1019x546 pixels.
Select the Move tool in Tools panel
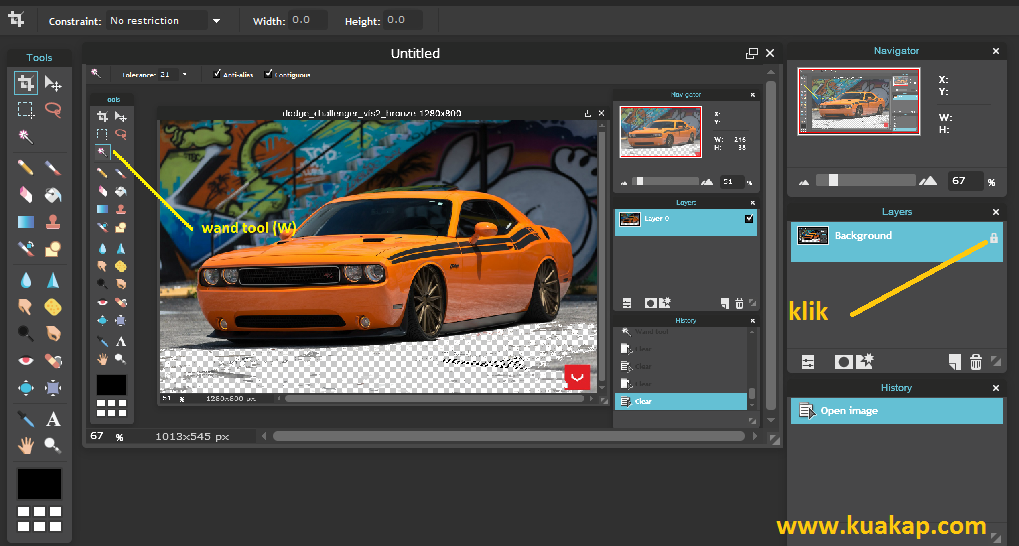click(53, 83)
